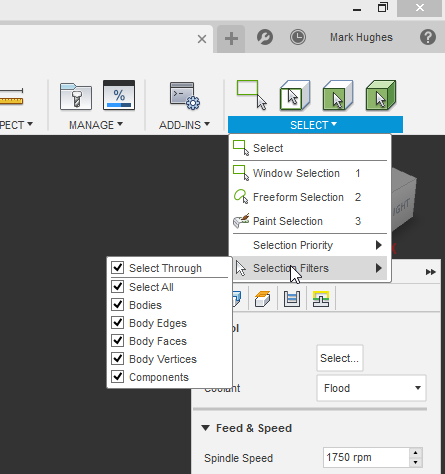The height and width of the screenshot is (474, 445).
Task: Click the Task Manager percent icon
Action: [119, 95]
